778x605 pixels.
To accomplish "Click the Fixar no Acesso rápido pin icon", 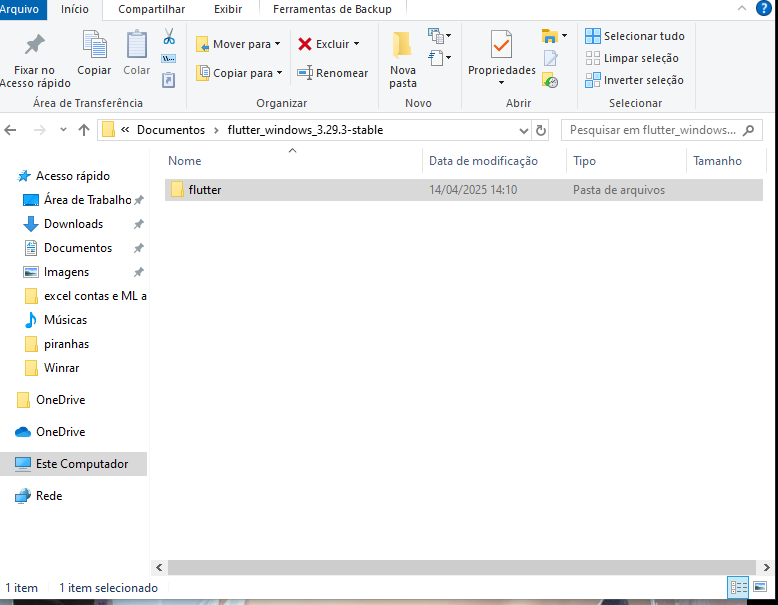I will [x=34, y=45].
